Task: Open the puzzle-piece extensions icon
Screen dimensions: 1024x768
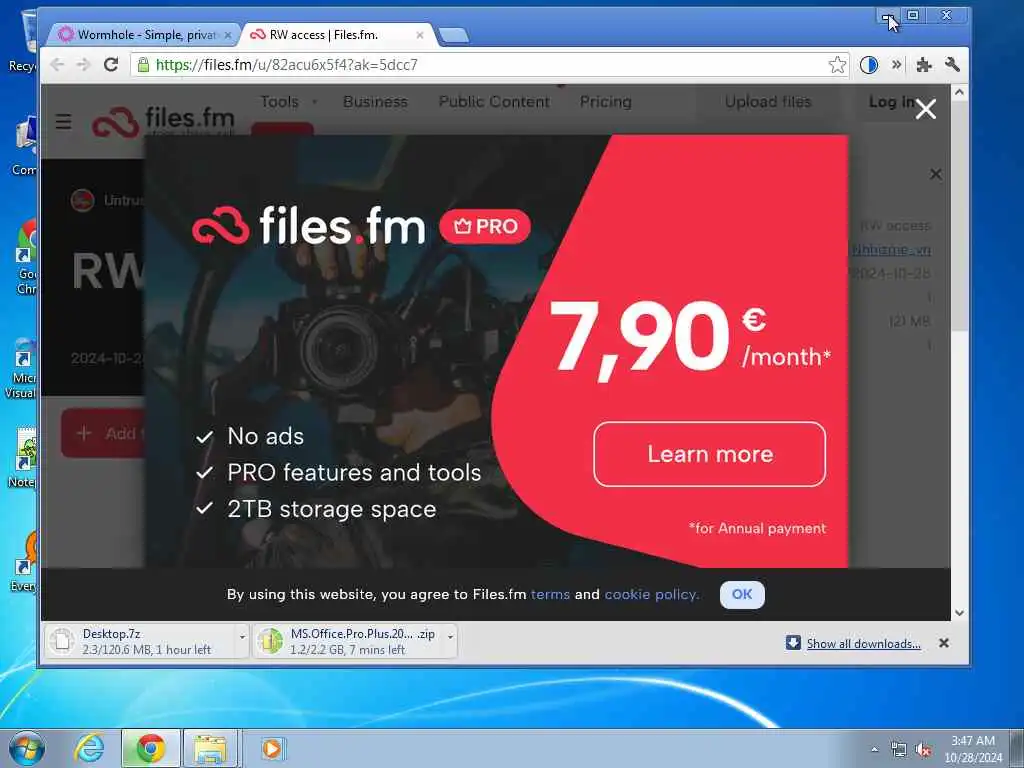Action: (923, 65)
